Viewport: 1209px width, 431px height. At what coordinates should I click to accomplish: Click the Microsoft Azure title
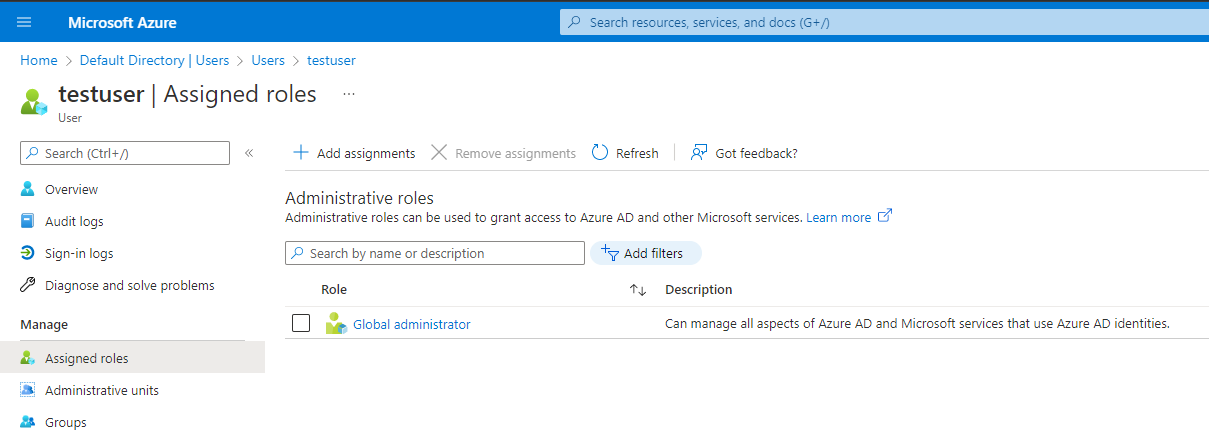point(121,22)
